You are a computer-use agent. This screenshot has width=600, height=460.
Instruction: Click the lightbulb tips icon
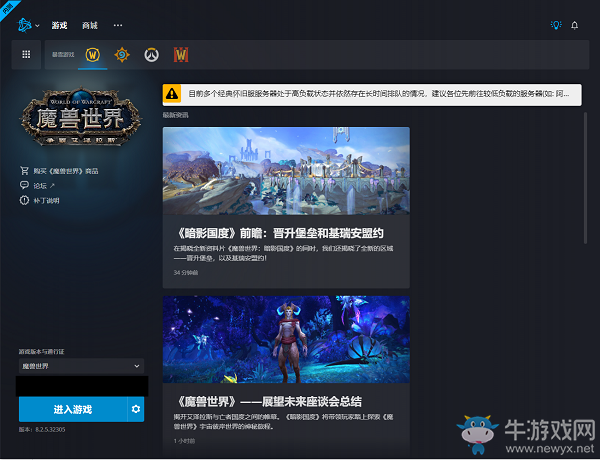pyautogui.click(x=556, y=25)
